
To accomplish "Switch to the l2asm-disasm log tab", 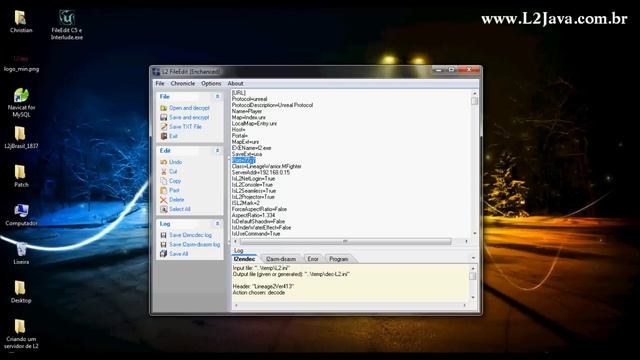I will point(281,259).
